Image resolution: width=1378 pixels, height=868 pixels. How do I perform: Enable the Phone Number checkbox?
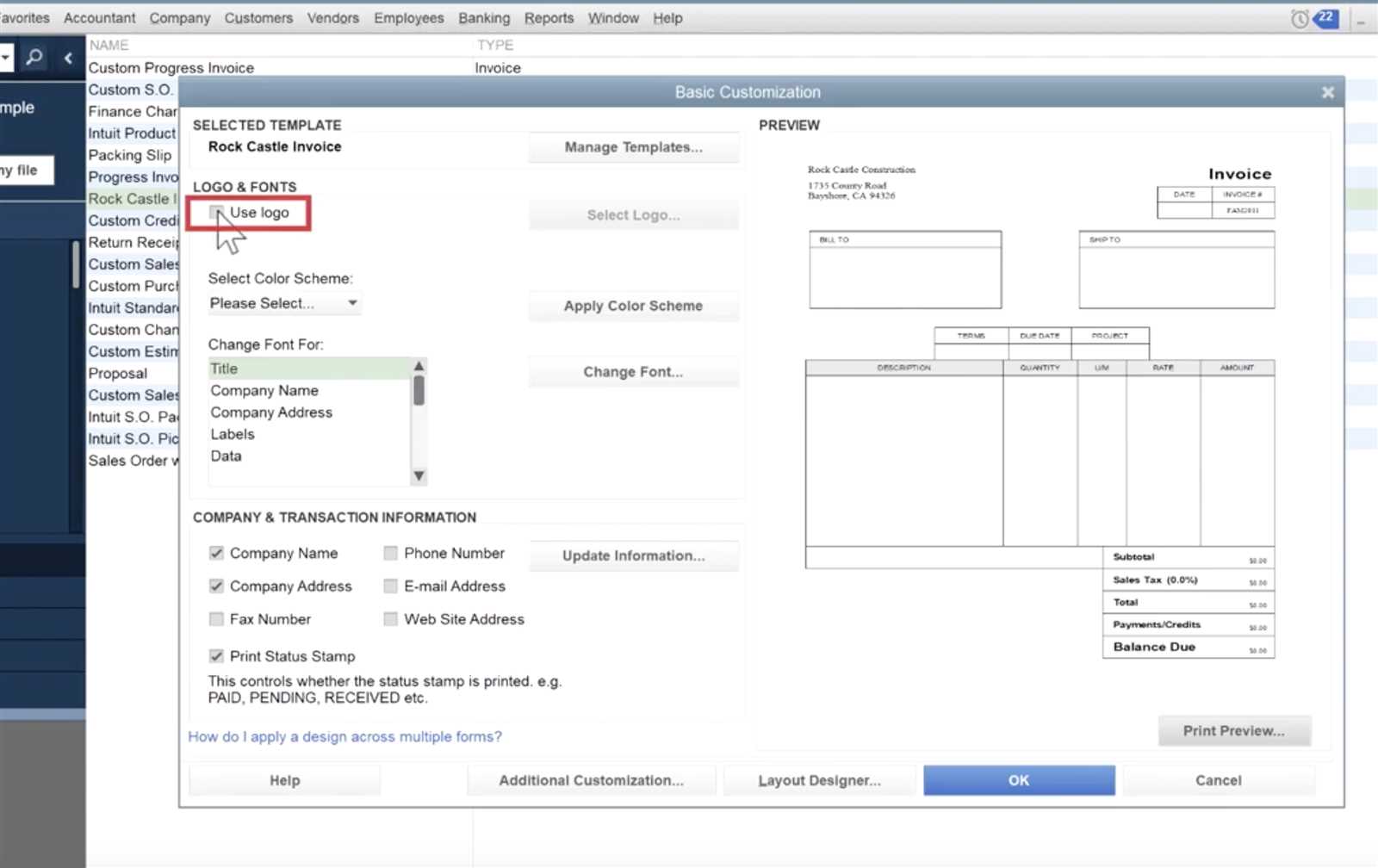[x=391, y=553]
